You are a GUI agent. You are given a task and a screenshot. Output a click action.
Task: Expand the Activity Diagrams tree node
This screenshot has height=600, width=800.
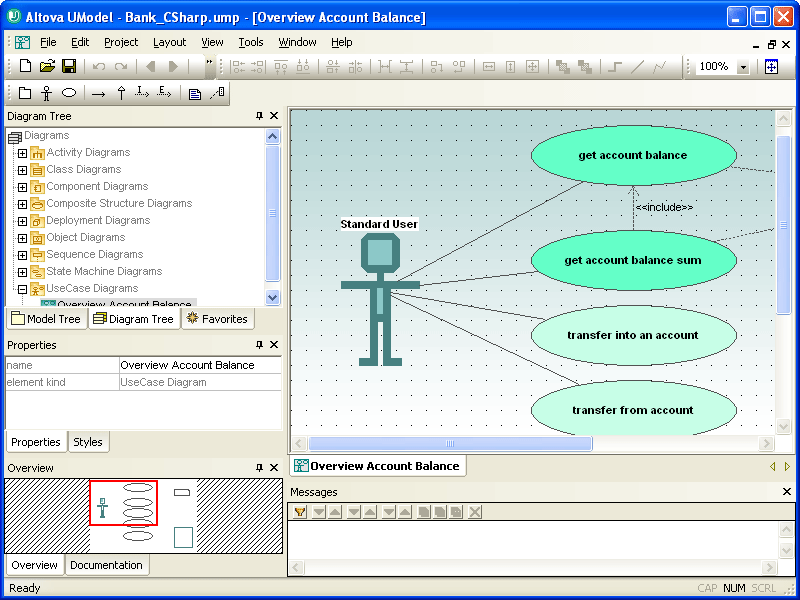(x=23, y=153)
